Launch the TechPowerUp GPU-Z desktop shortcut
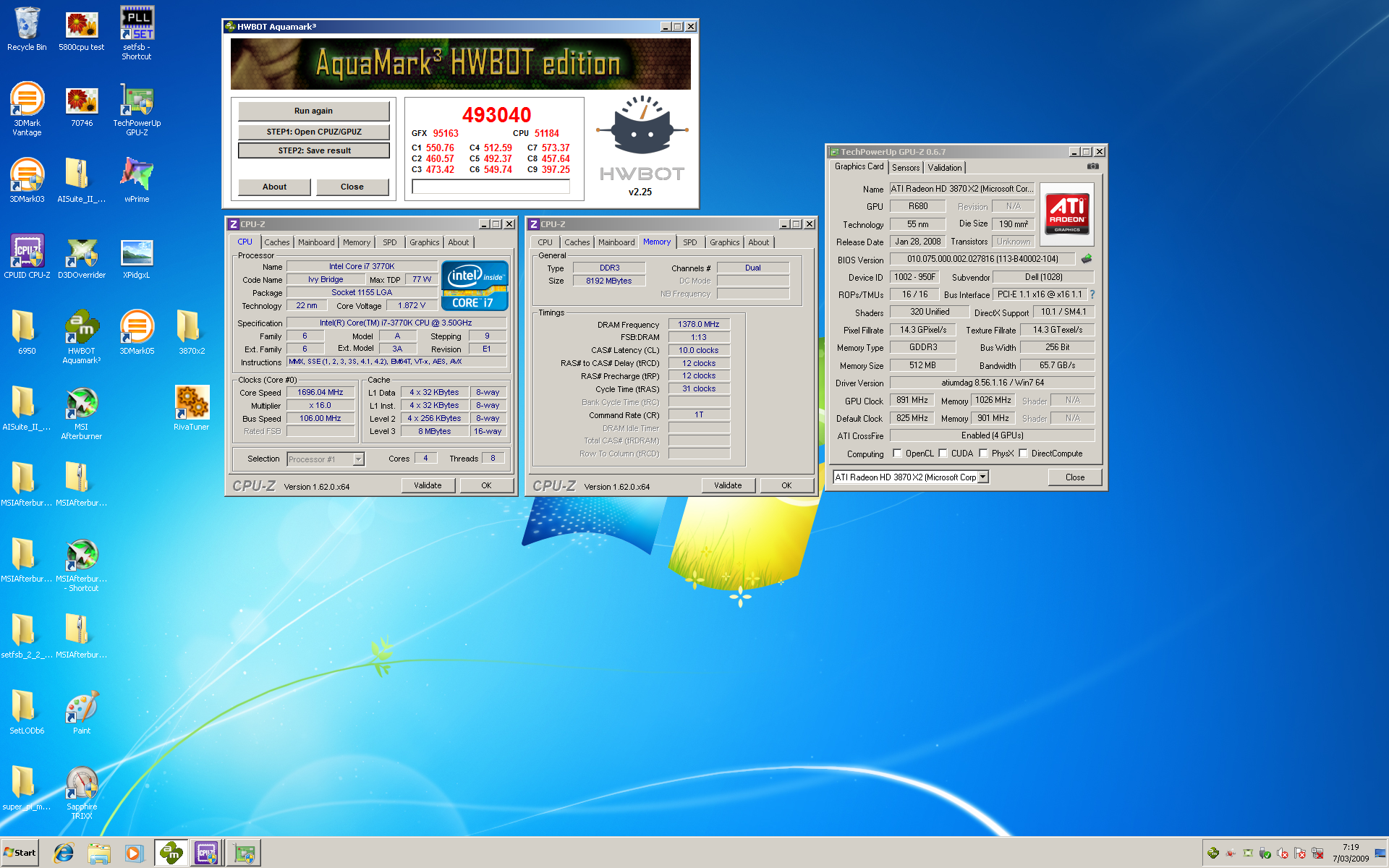The image size is (1389, 868). pyautogui.click(x=137, y=109)
